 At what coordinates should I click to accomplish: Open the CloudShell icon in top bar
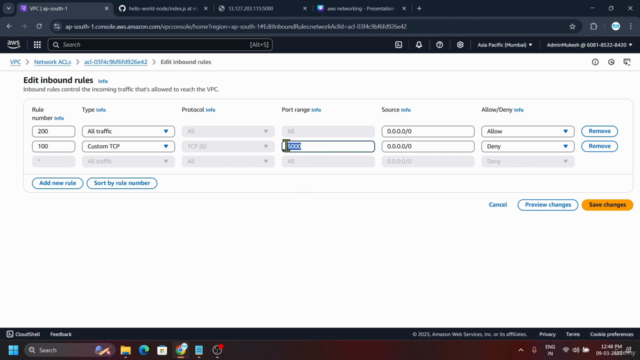tap(398, 44)
